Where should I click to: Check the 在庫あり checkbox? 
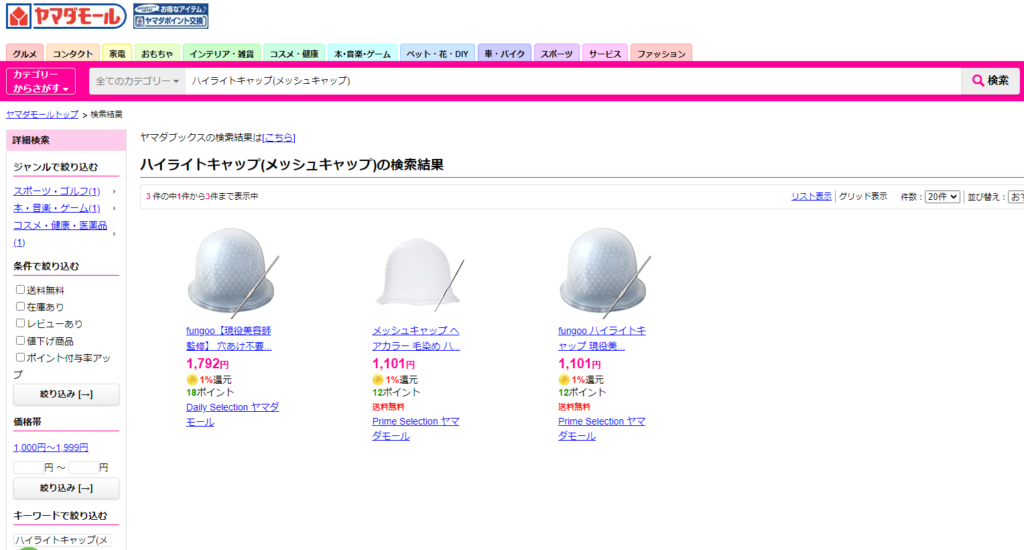[20, 306]
